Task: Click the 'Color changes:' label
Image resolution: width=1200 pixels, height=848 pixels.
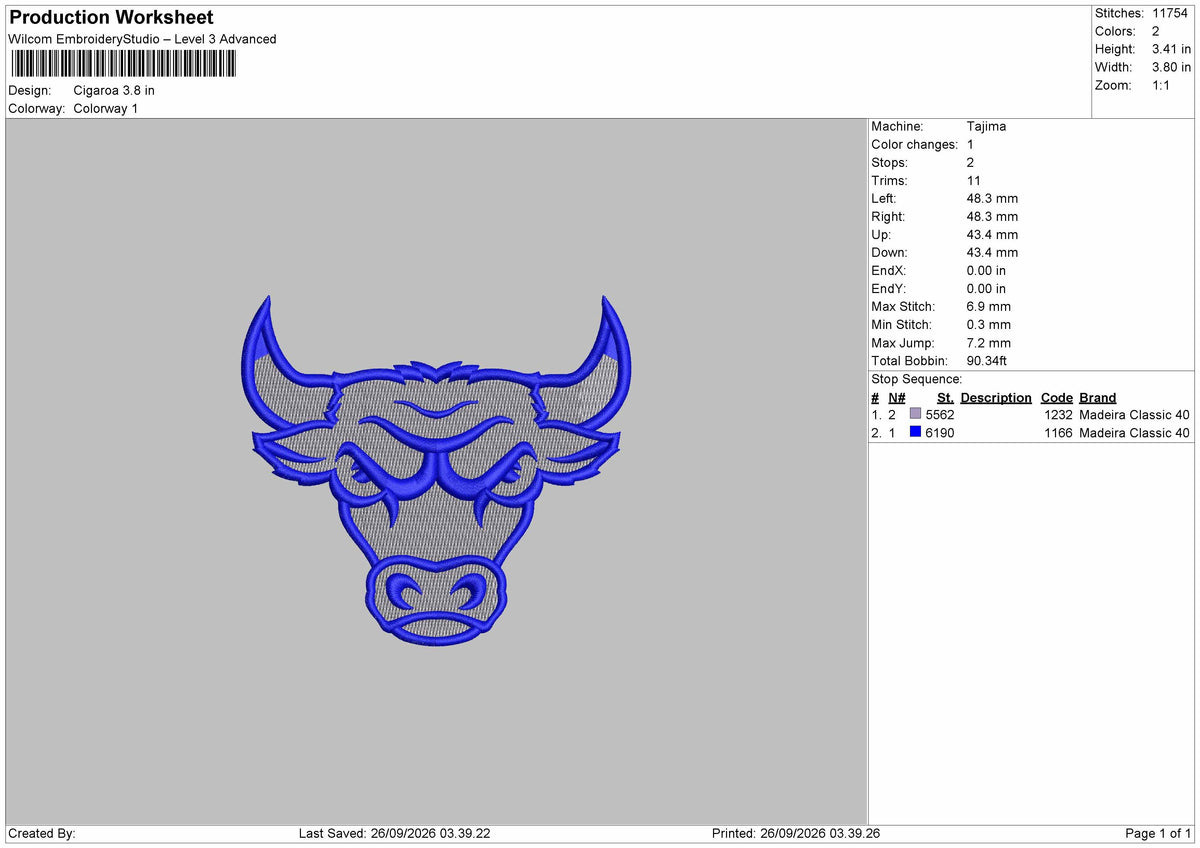Action: [914, 144]
